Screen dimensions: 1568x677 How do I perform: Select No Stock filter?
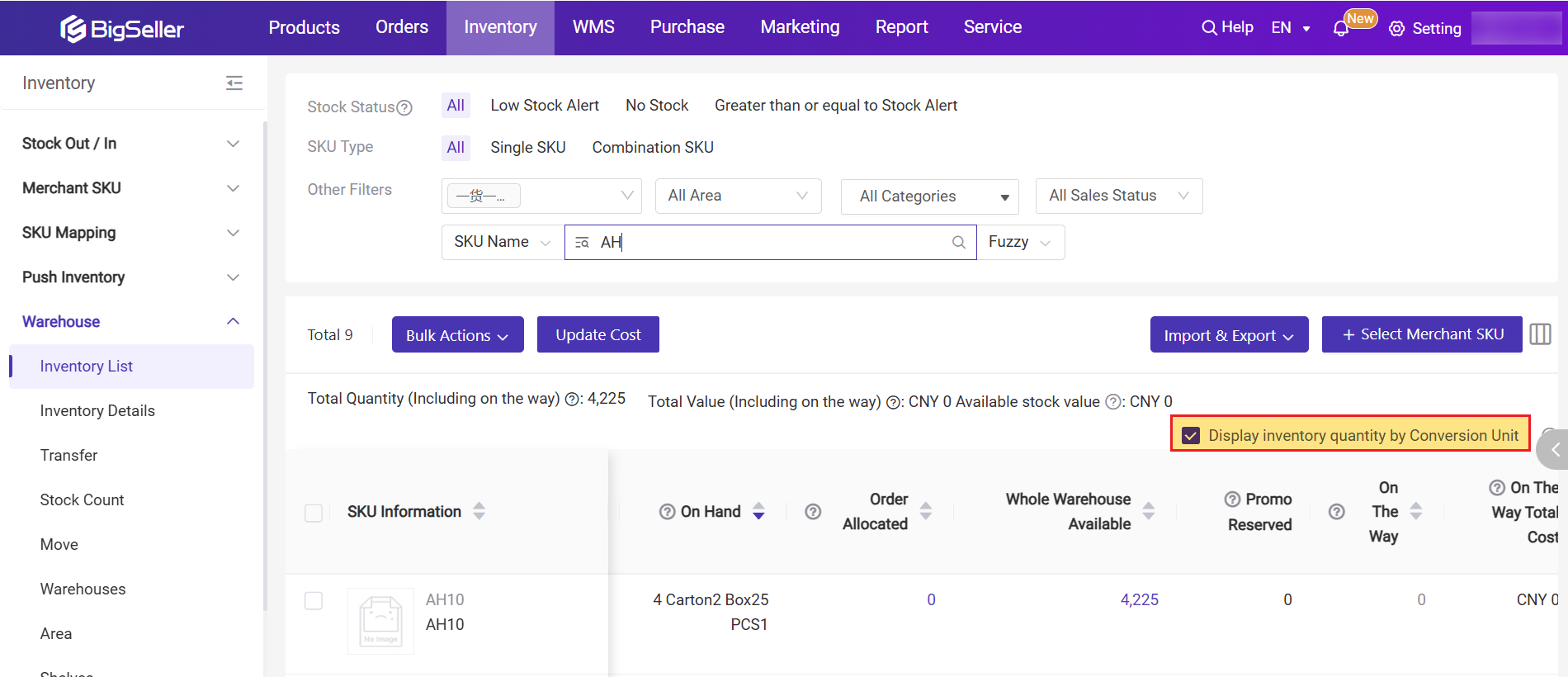[657, 106]
